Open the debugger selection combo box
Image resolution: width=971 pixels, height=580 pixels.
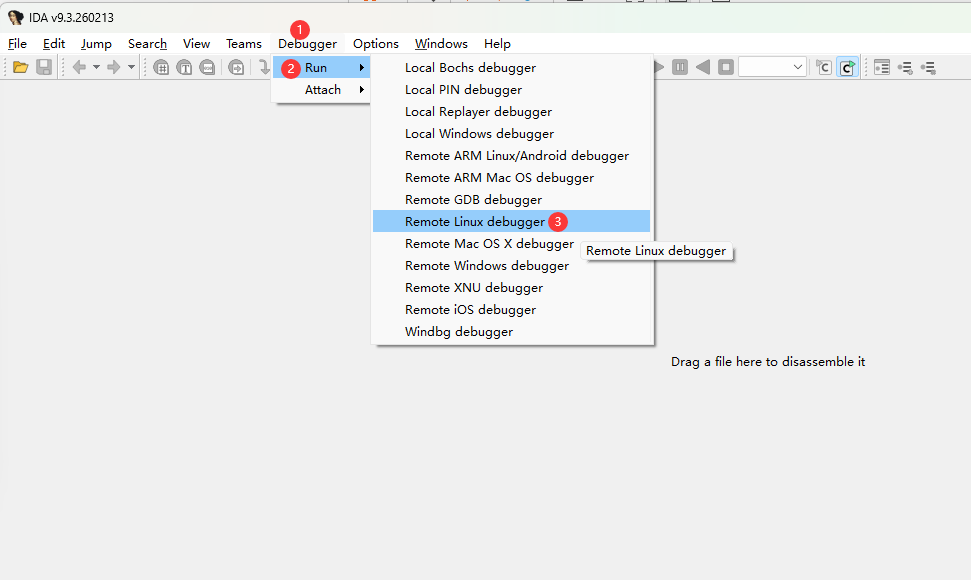pyautogui.click(x=772, y=67)
